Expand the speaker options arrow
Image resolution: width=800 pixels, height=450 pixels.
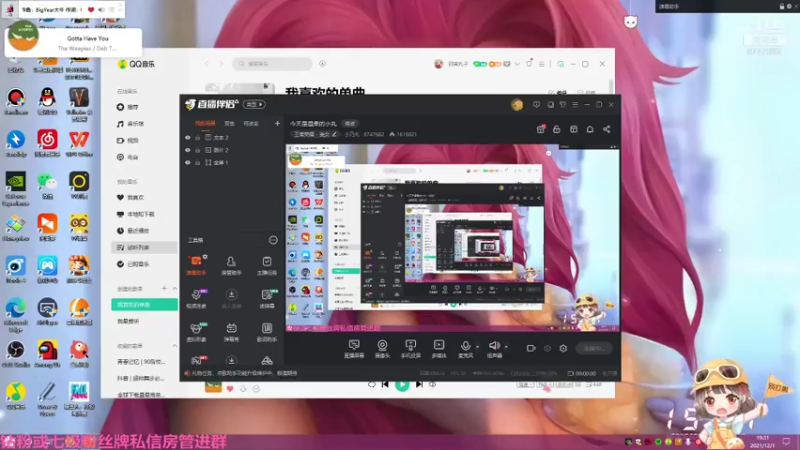(x=506, y=347)
